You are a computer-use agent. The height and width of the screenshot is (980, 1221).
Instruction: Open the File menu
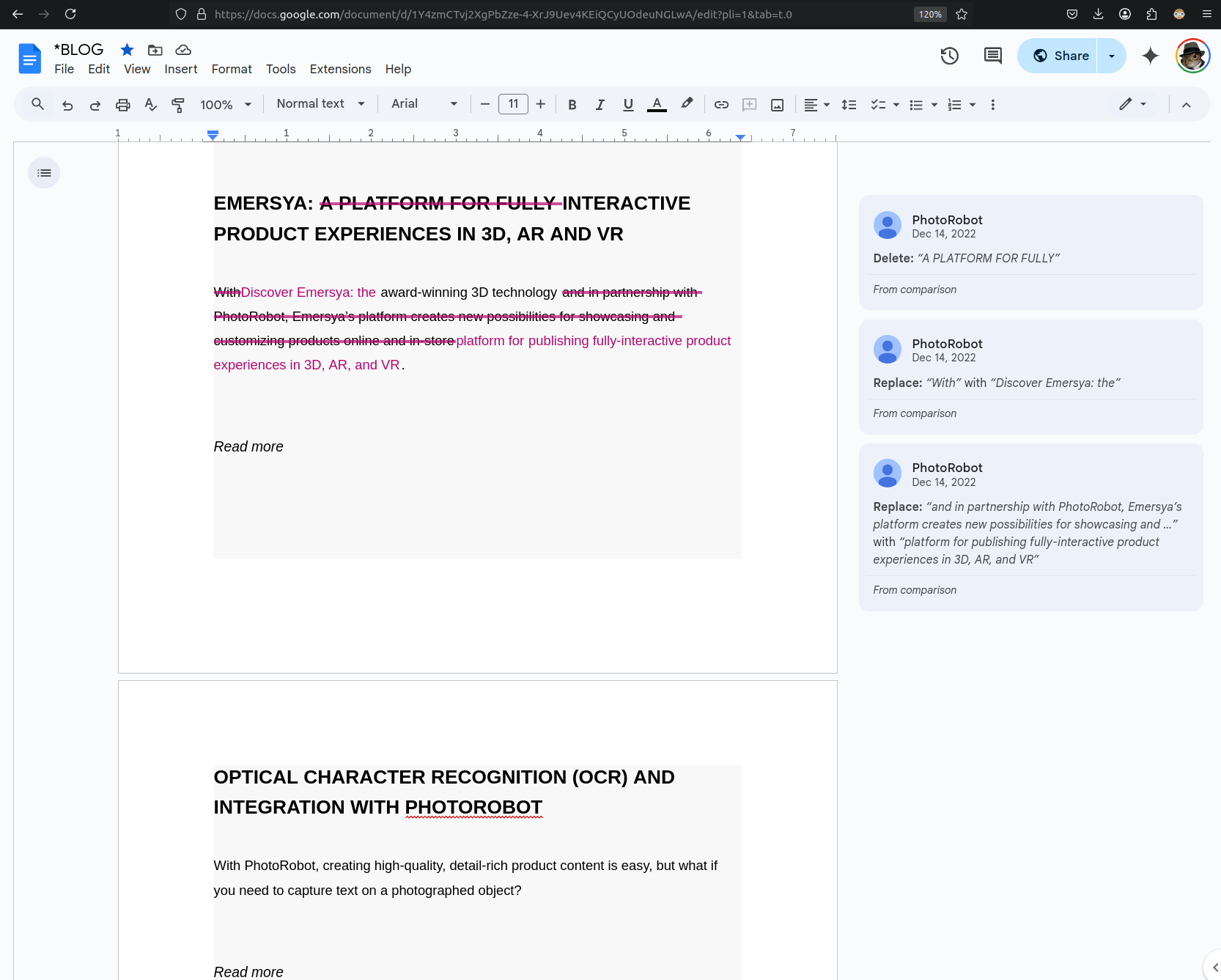pyautogui.click(x=64, y=69)
